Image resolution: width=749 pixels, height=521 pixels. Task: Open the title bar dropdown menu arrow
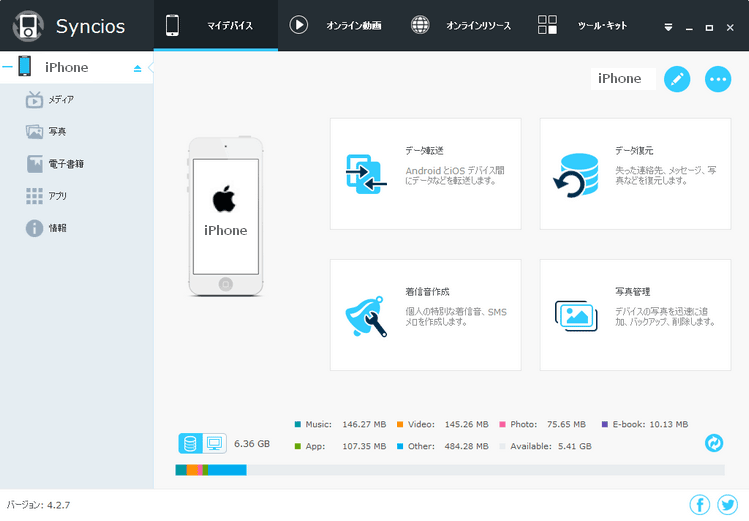668,27
